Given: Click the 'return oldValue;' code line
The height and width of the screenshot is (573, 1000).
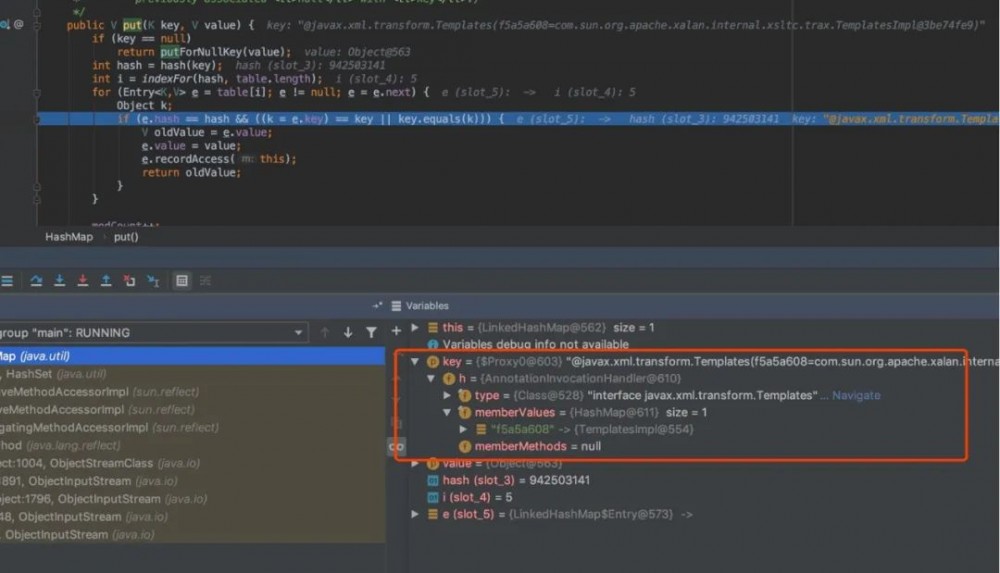Looking at the screenshot, I should click(x=191, y=172).
